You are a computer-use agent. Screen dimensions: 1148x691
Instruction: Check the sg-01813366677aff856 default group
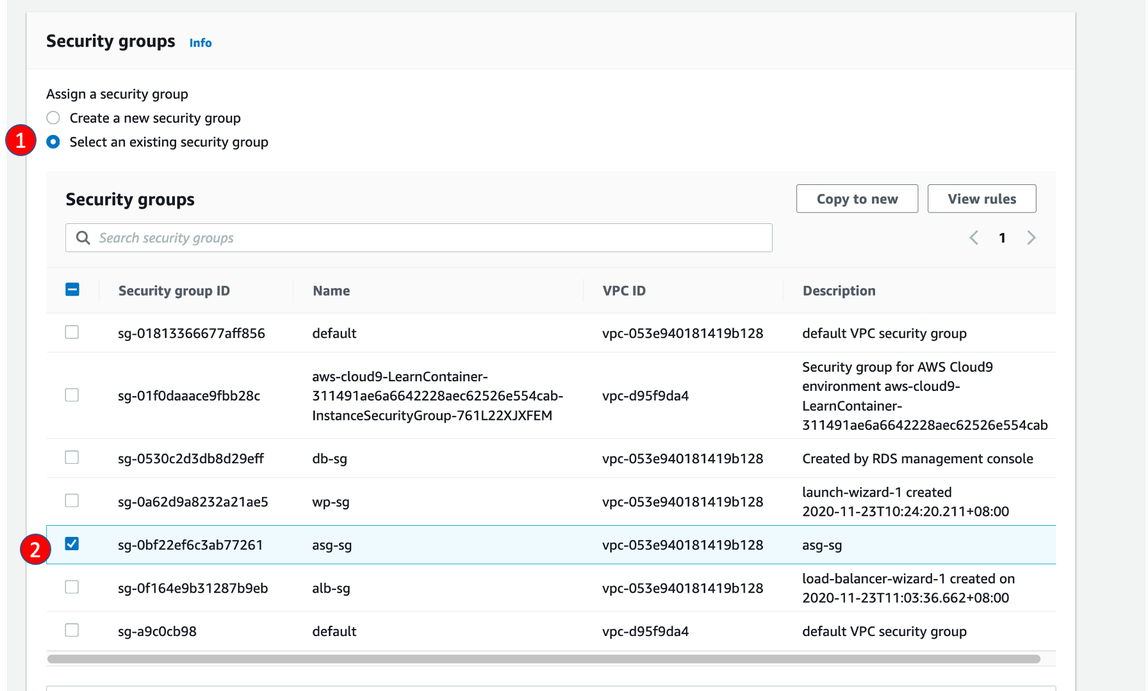click(x=72, y=332)
